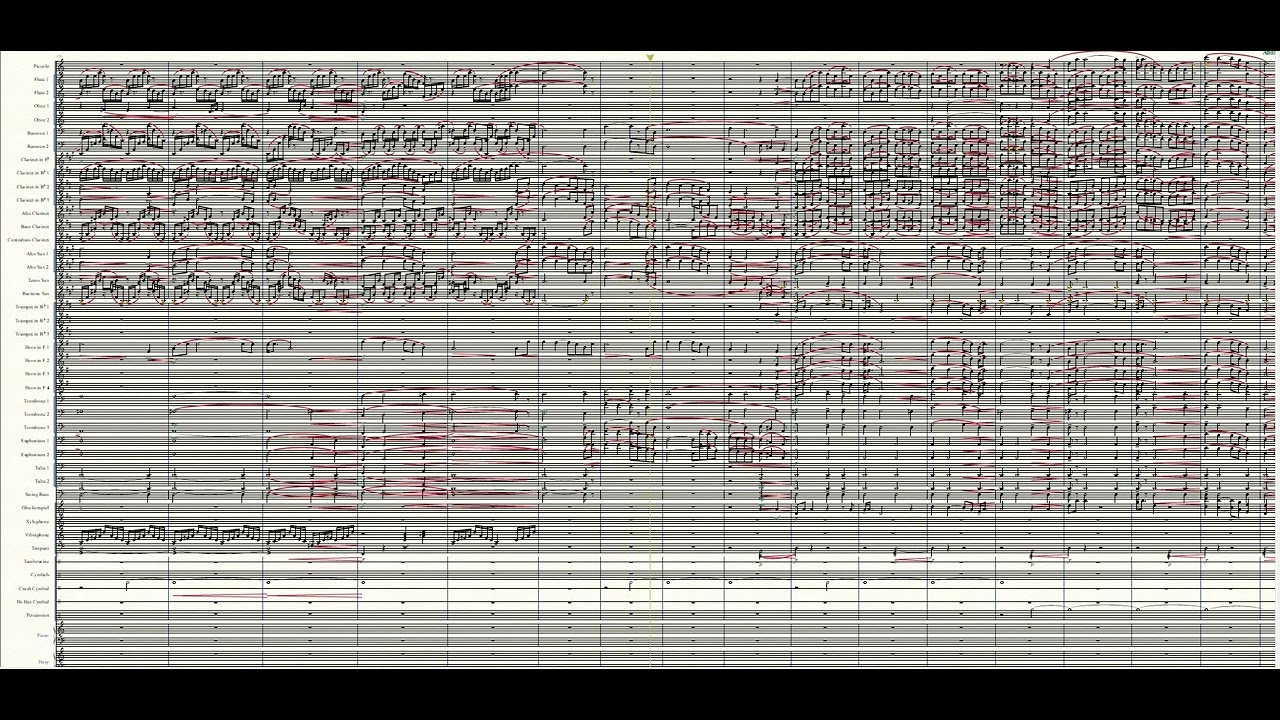Select the Tuba 1 staff label
Viewport: 1280px width, 720px height.
coord(42,468)
